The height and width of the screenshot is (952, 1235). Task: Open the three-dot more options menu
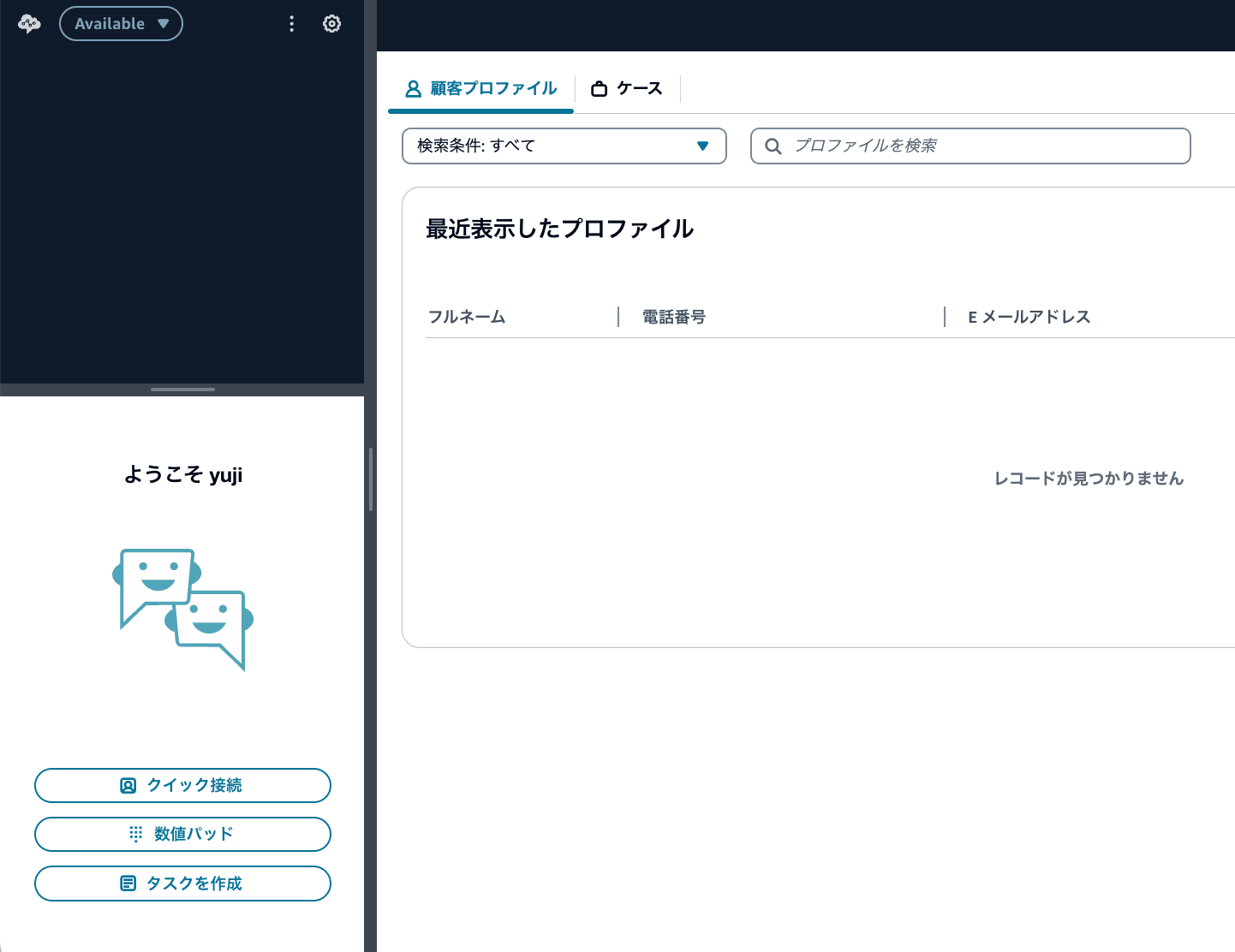coord(292,24)
